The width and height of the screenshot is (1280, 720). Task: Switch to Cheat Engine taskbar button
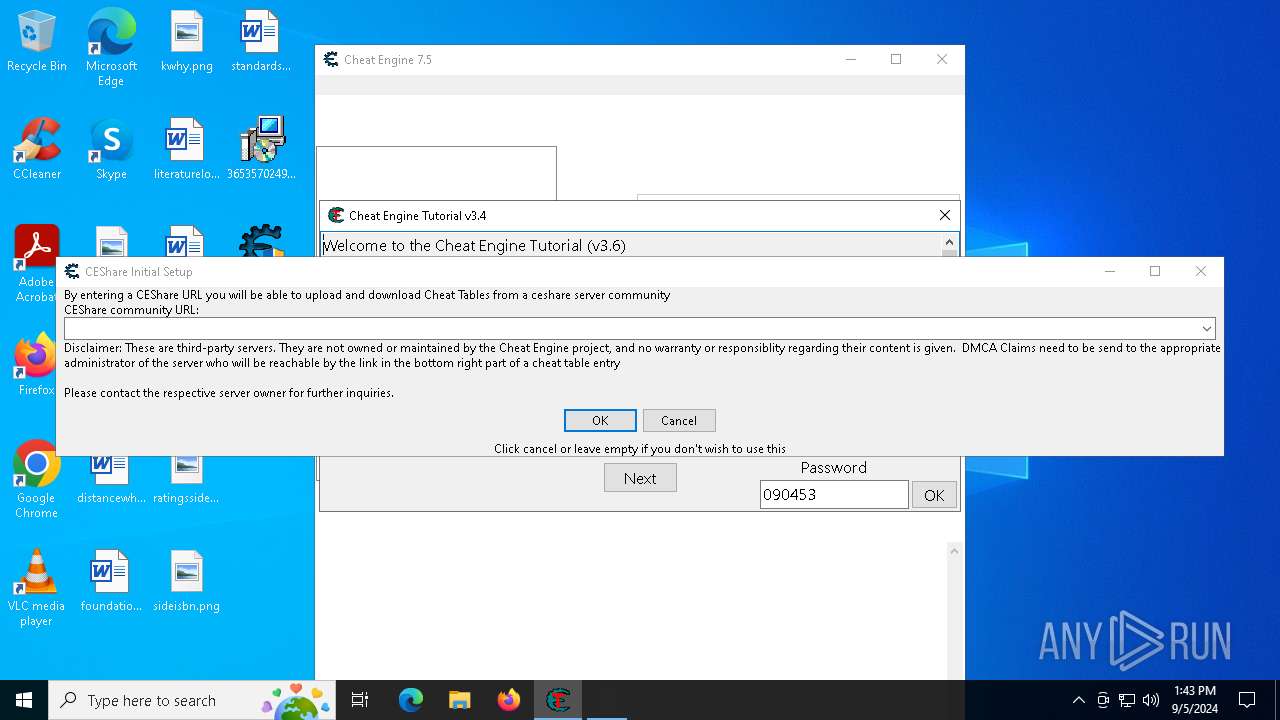point(558,700)
